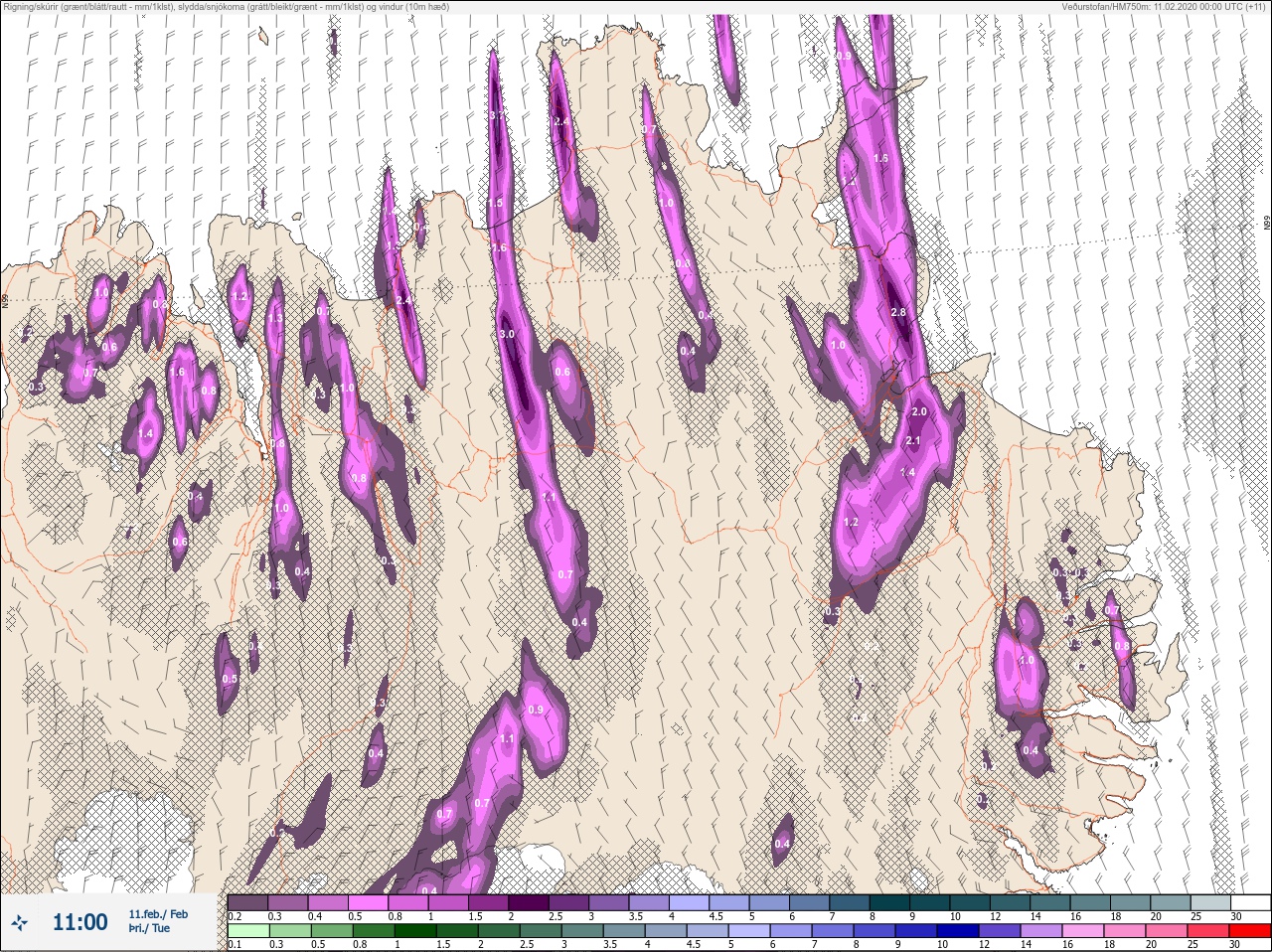The width and height of the screenshot is (1272, 952).
Task: Click the 11:00 forecast time label
Action: [x=79, y=922]
